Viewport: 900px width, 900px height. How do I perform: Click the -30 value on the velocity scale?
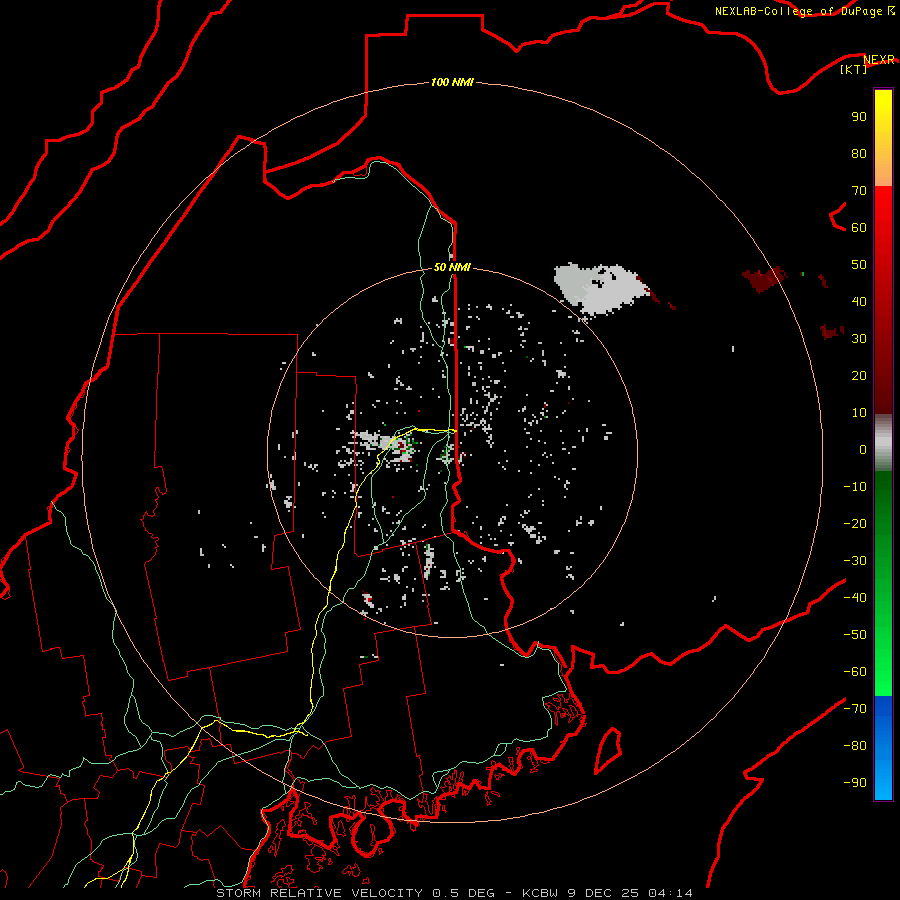point(855,561)
